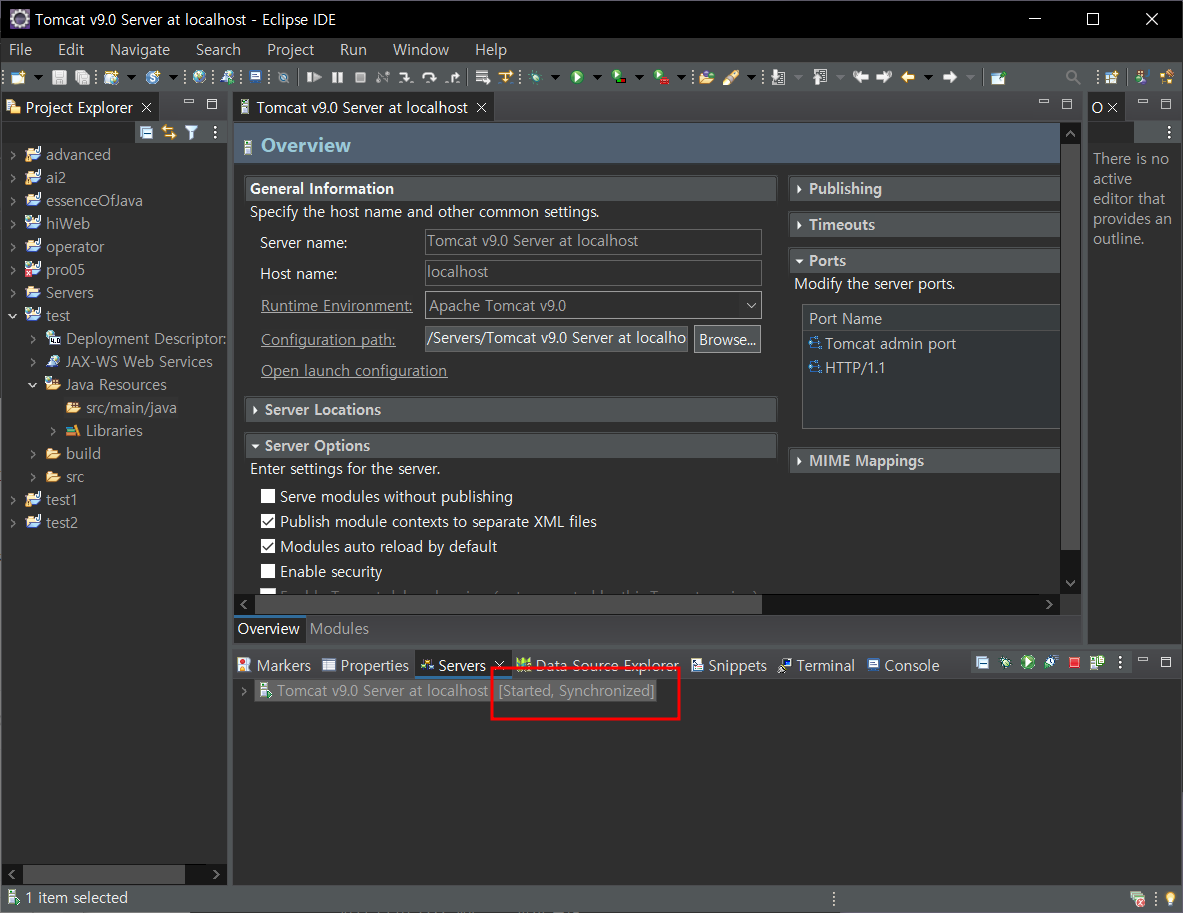Open the Project menu
This screenshot has height=913, width=1183.
290,50
